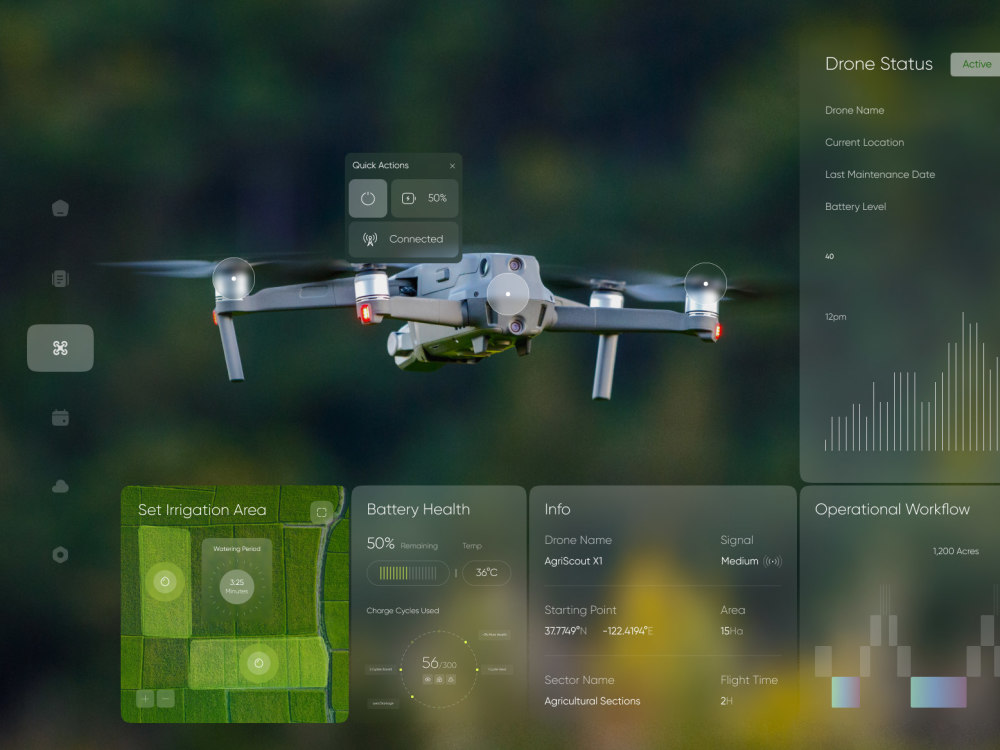Click the -122.4194°E longitude value
Screen dimensions: 1000x750
(628, 631)
